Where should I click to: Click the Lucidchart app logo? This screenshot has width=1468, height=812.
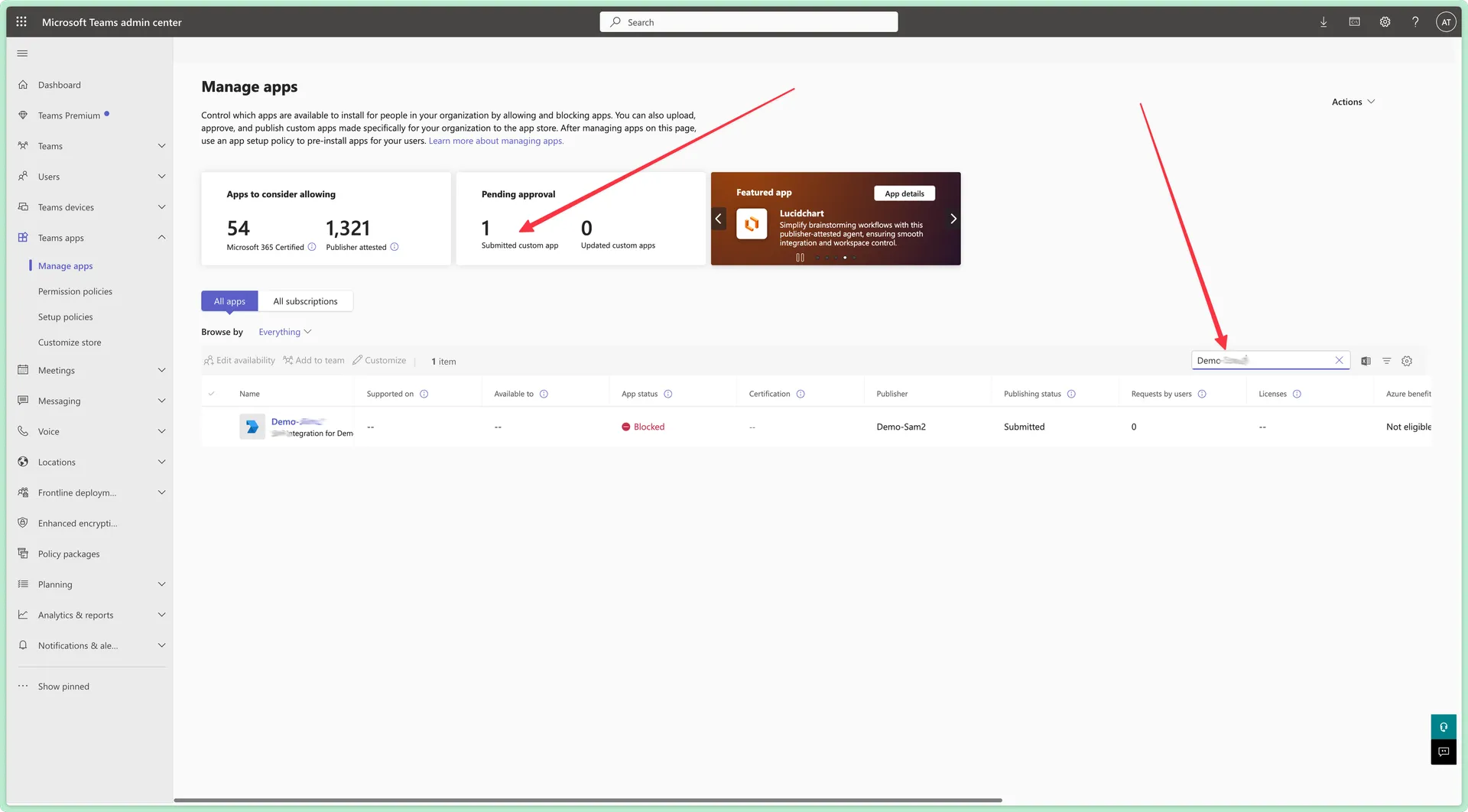(752, 224)
